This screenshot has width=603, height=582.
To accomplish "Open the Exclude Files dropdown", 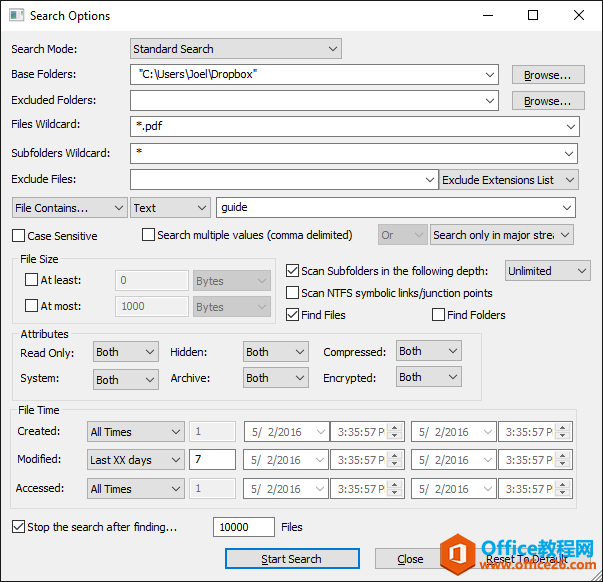I will pyautogui.click(x=430, y=180).
